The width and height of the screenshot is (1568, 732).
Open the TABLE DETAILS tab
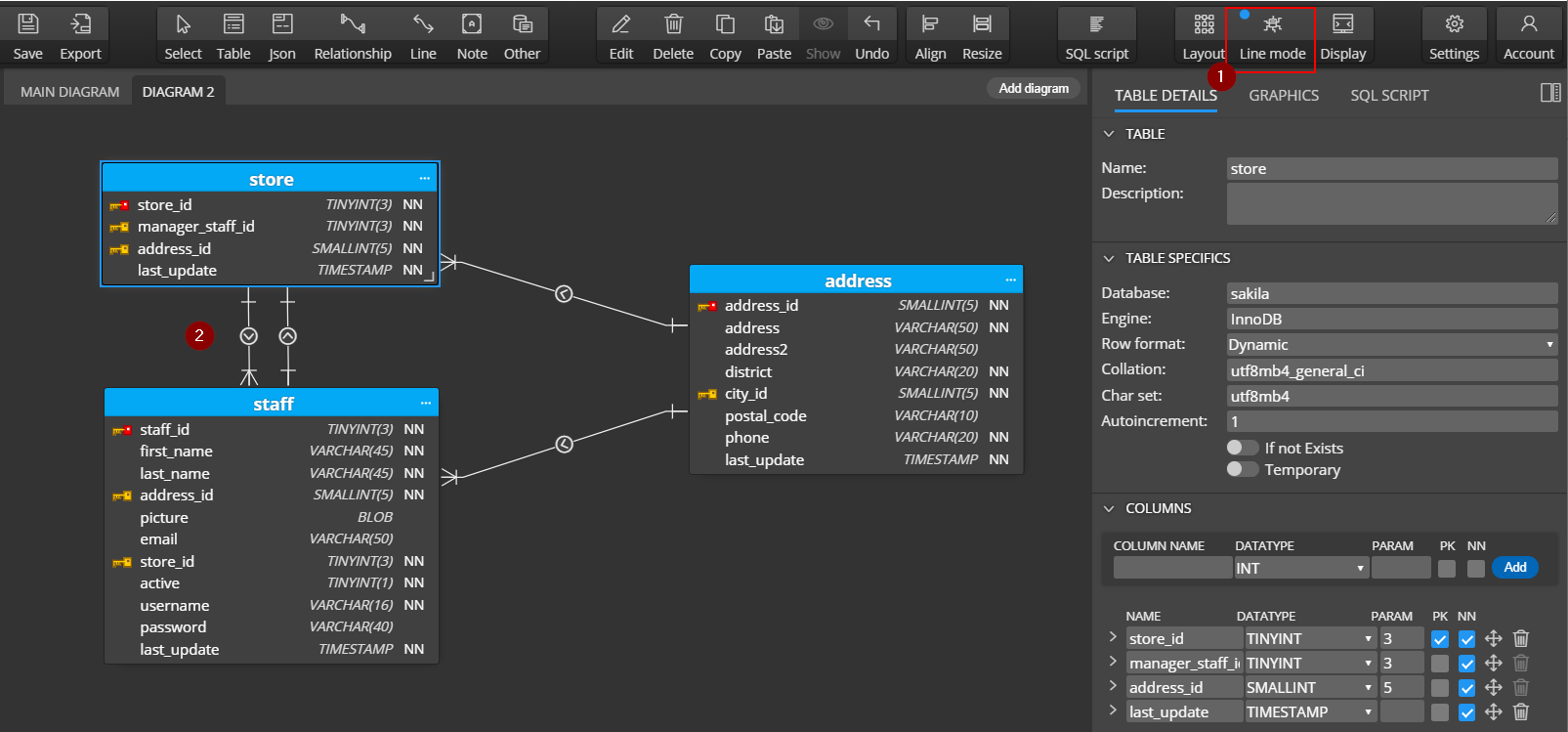(x=1165, y=95)
